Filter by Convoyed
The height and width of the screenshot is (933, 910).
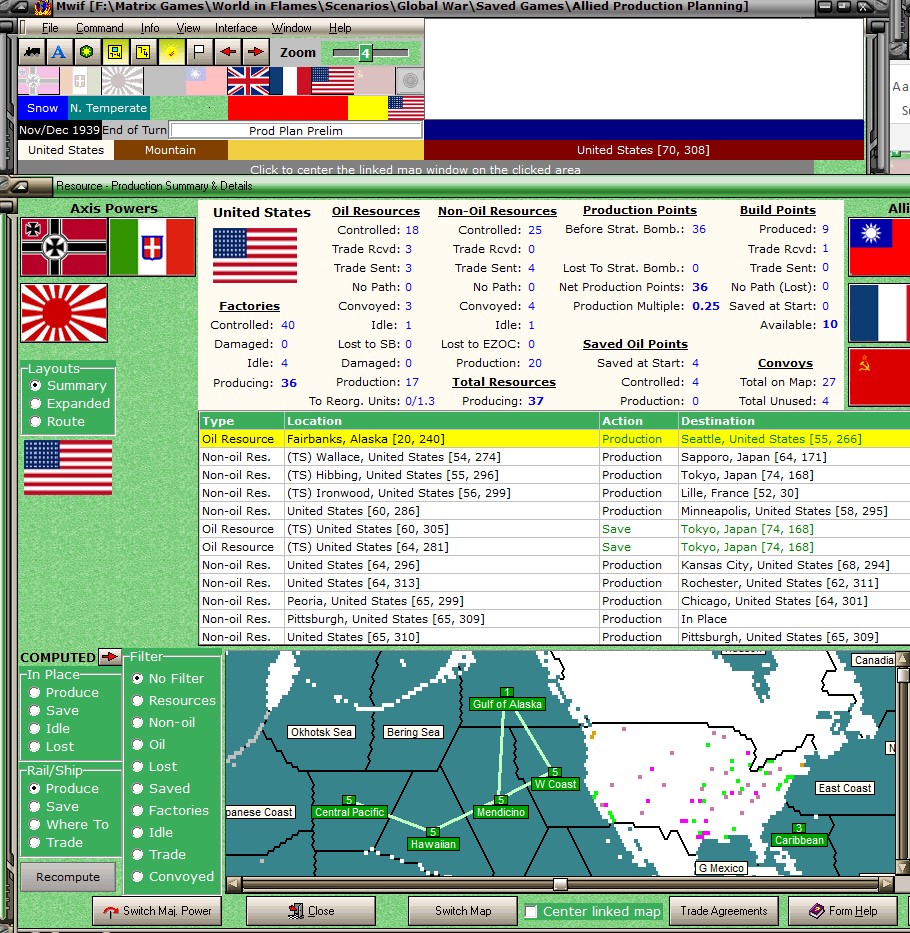(137, 876)
